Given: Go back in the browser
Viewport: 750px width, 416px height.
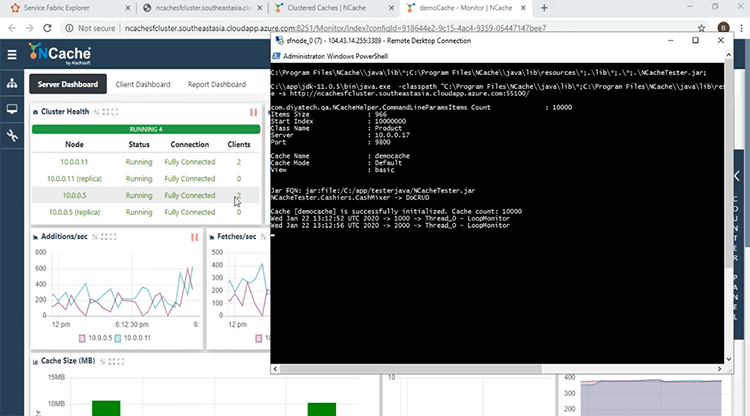Looking at the screenshot, I should pos(12,28).
